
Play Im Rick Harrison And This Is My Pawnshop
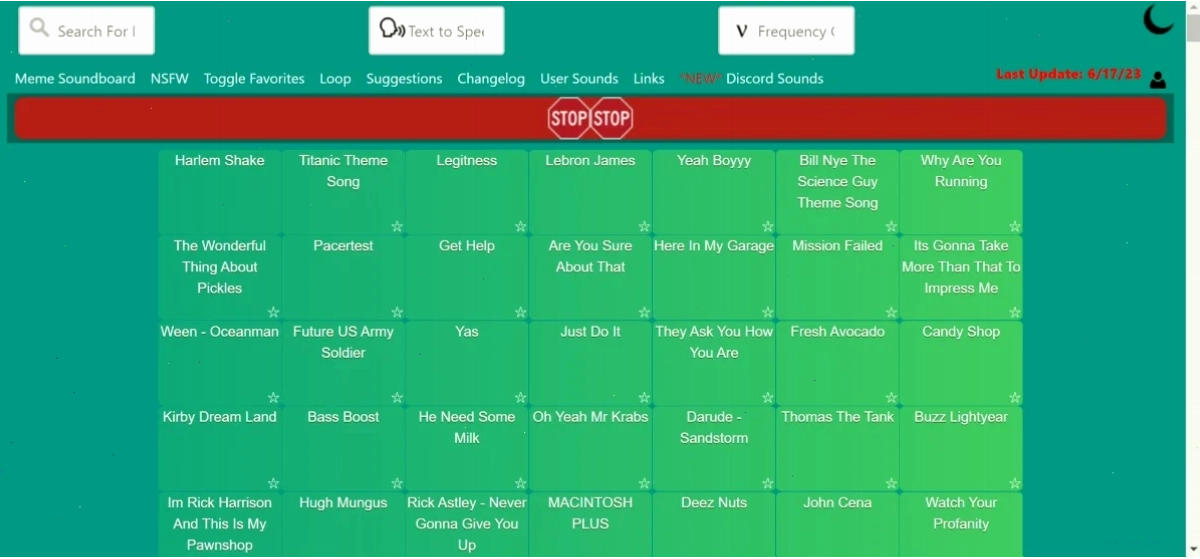point(220,525)
